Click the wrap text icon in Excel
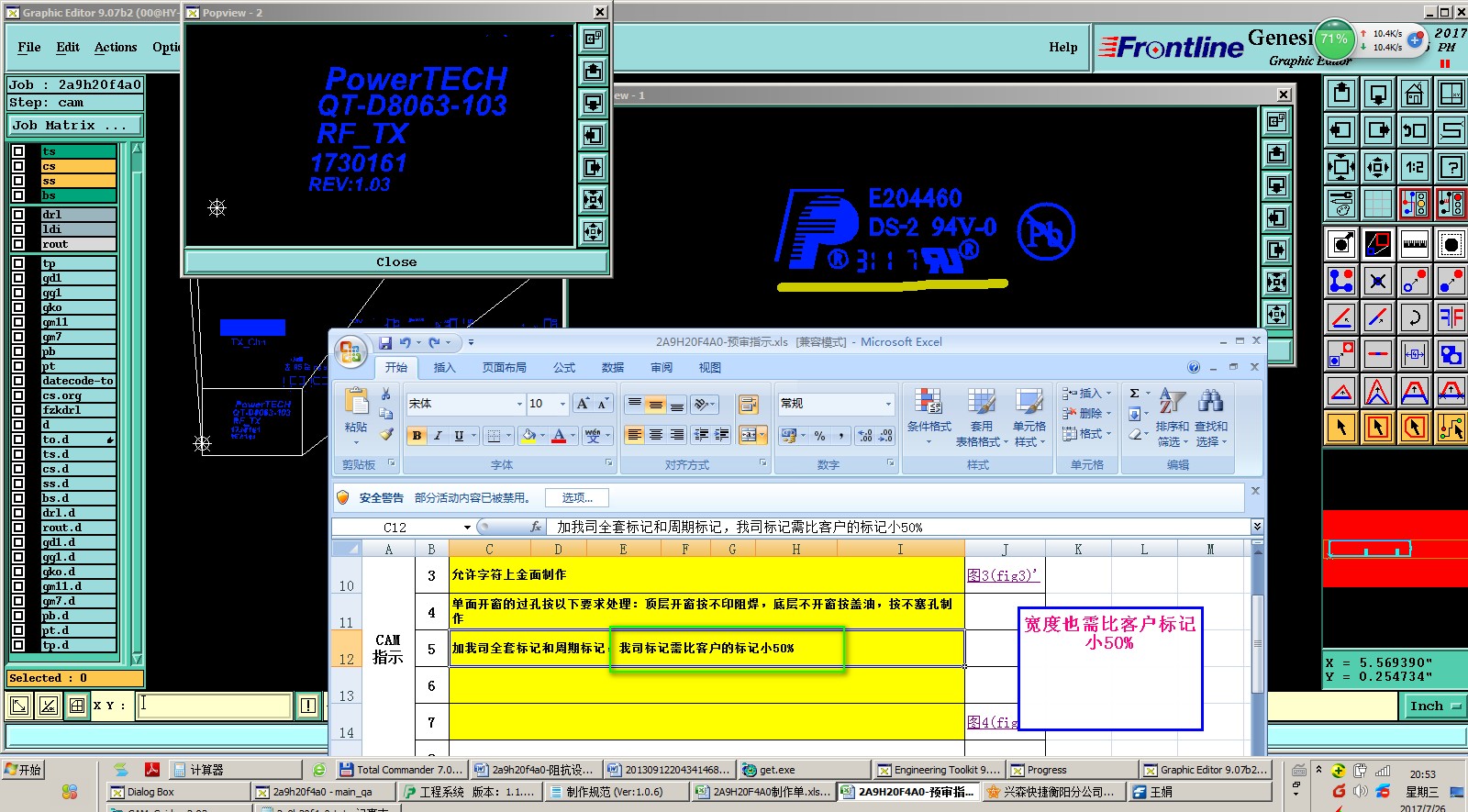The image size is (1468, 812). pos(748,405)
